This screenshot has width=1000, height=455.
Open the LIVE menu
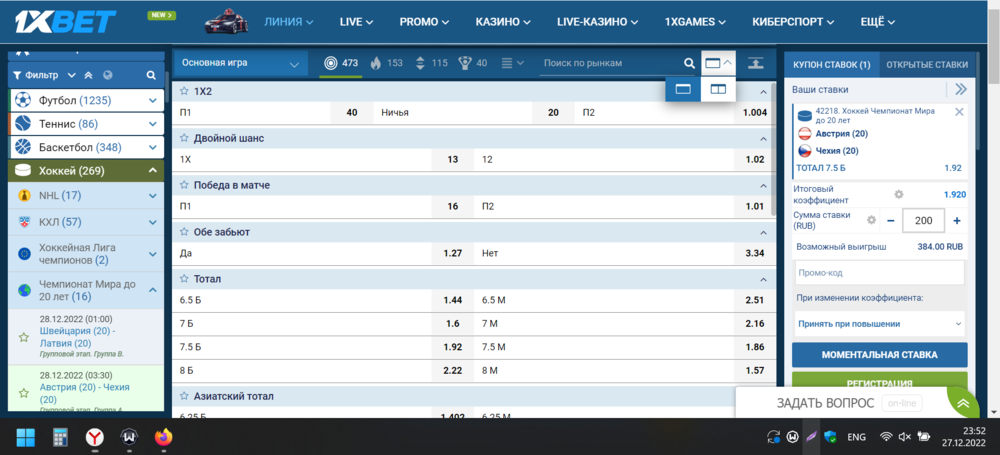coord(356,22)
